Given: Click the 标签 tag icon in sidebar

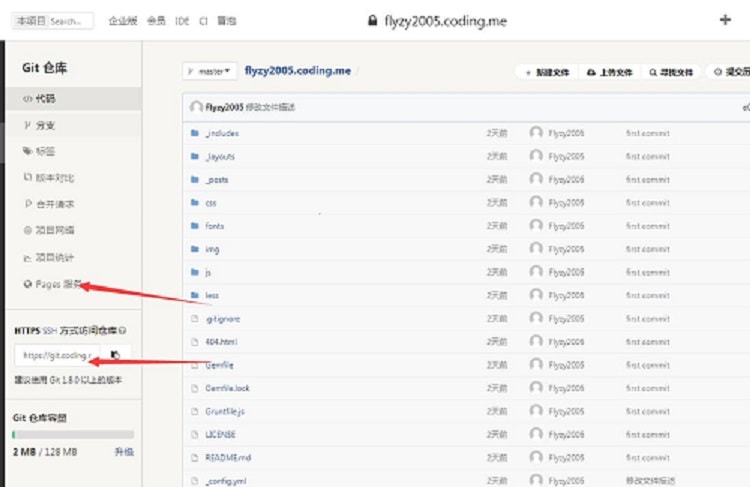Looking at the screenshot, I should coord(28,151).
